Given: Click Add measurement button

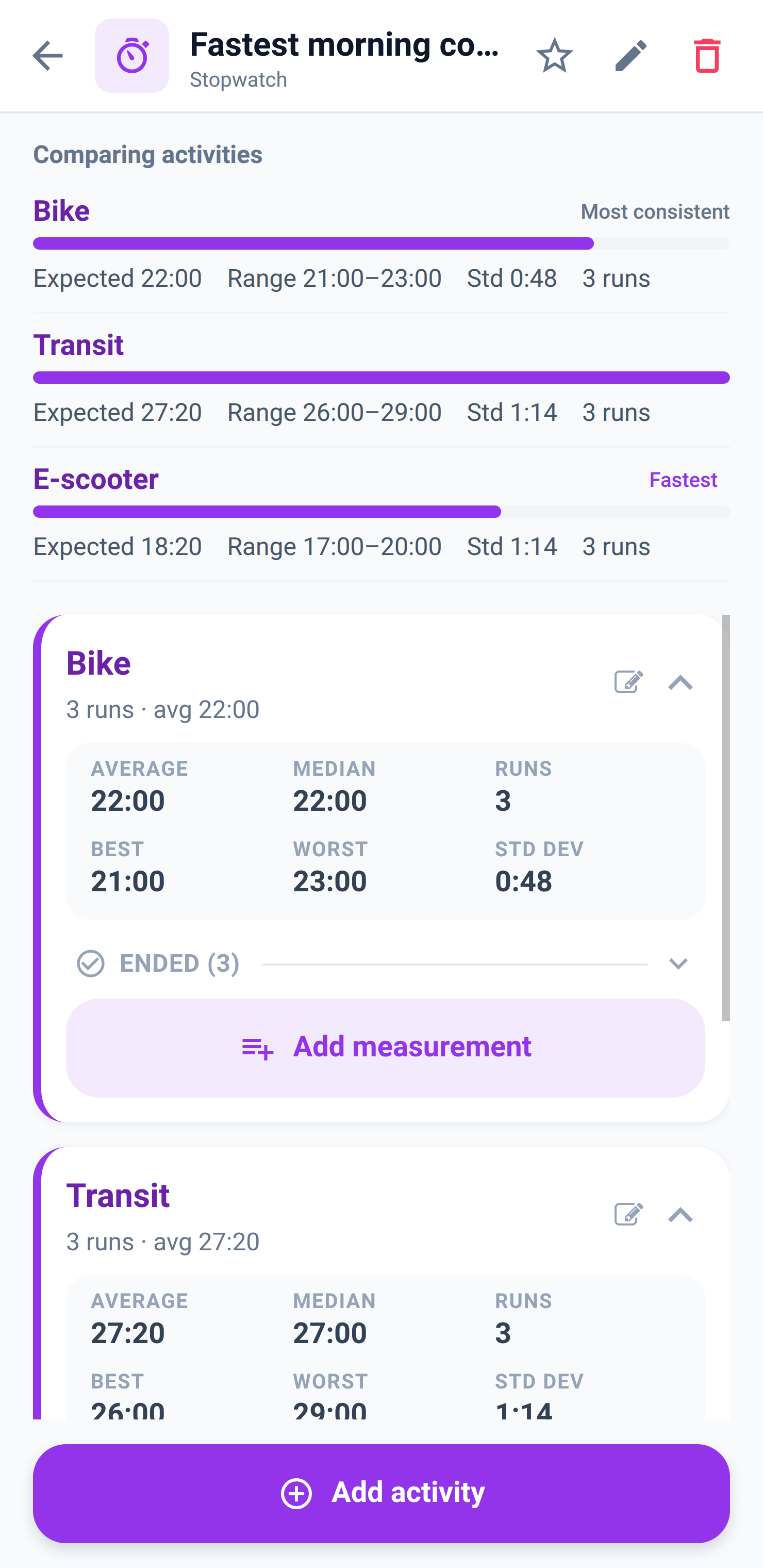Looking at the screenshot, I should 385,1048.
